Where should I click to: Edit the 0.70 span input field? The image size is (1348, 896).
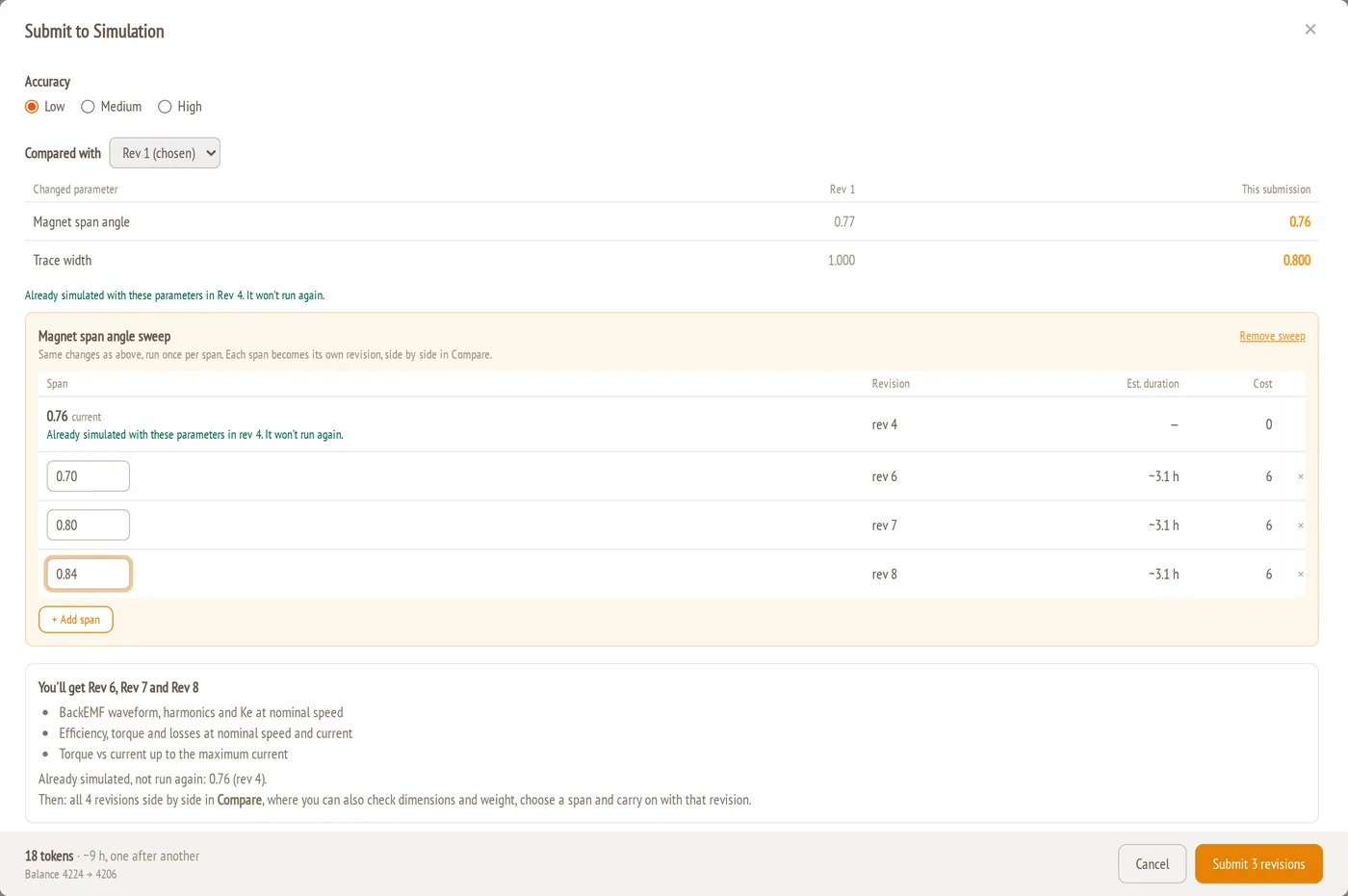(88, 476)
